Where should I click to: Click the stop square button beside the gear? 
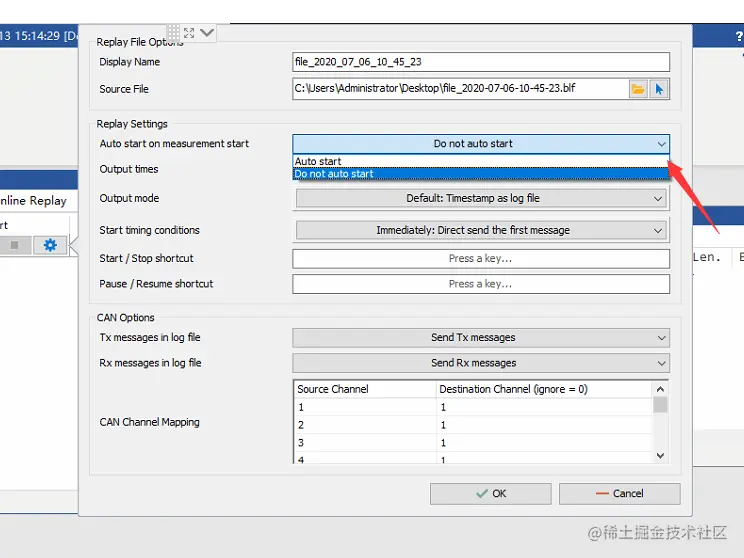(15, 245)
